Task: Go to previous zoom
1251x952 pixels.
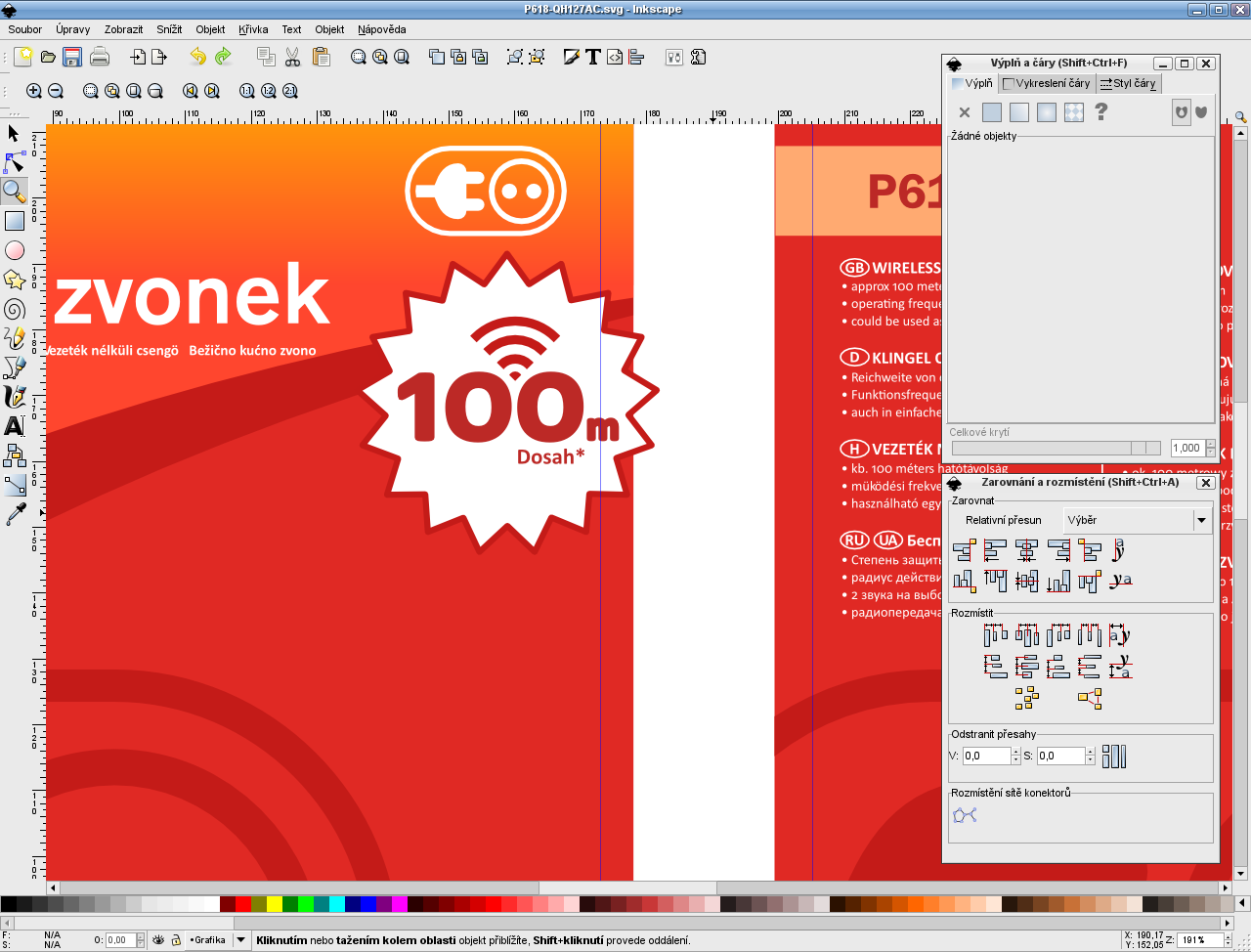Action: point(191,91)
